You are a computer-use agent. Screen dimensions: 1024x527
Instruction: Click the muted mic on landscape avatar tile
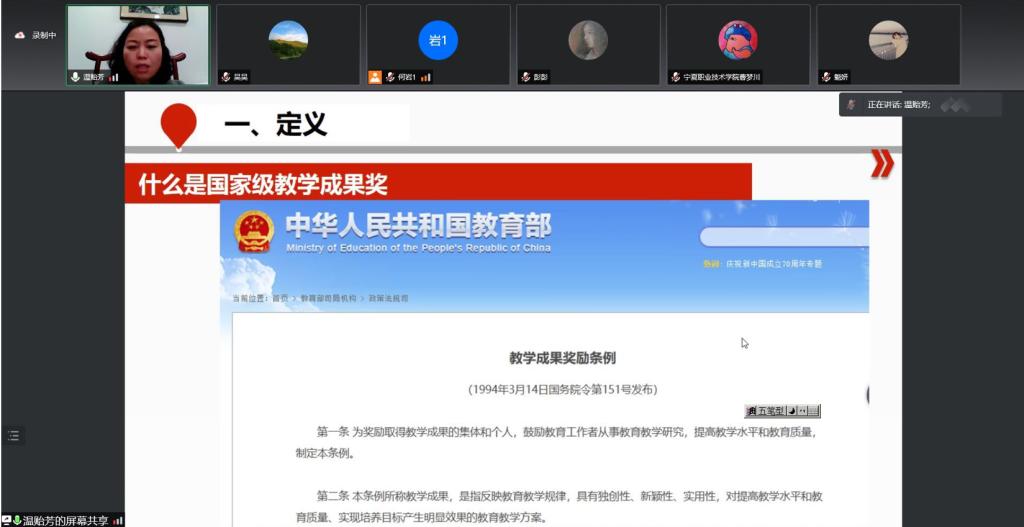226,77
